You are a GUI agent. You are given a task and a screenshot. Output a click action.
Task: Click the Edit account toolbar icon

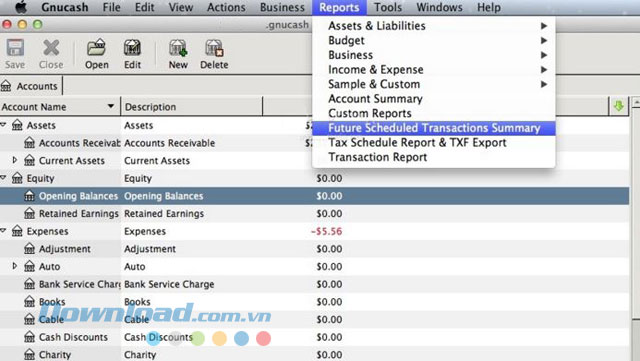(x=132, y=48)
